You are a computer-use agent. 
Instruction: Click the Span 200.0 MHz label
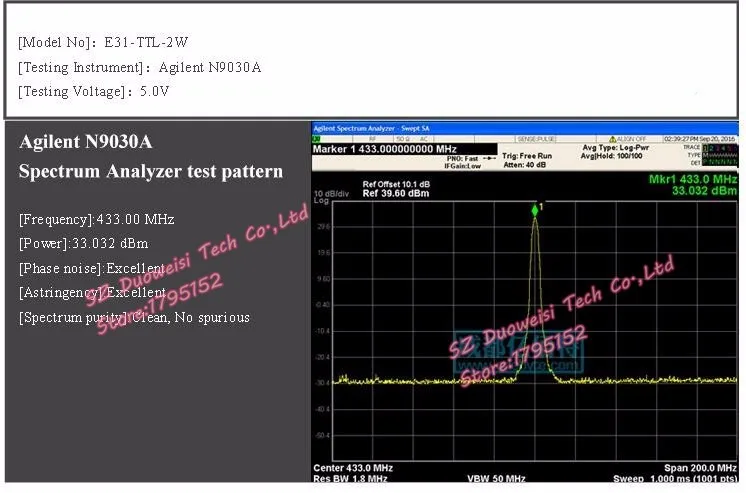pos(700,468)
